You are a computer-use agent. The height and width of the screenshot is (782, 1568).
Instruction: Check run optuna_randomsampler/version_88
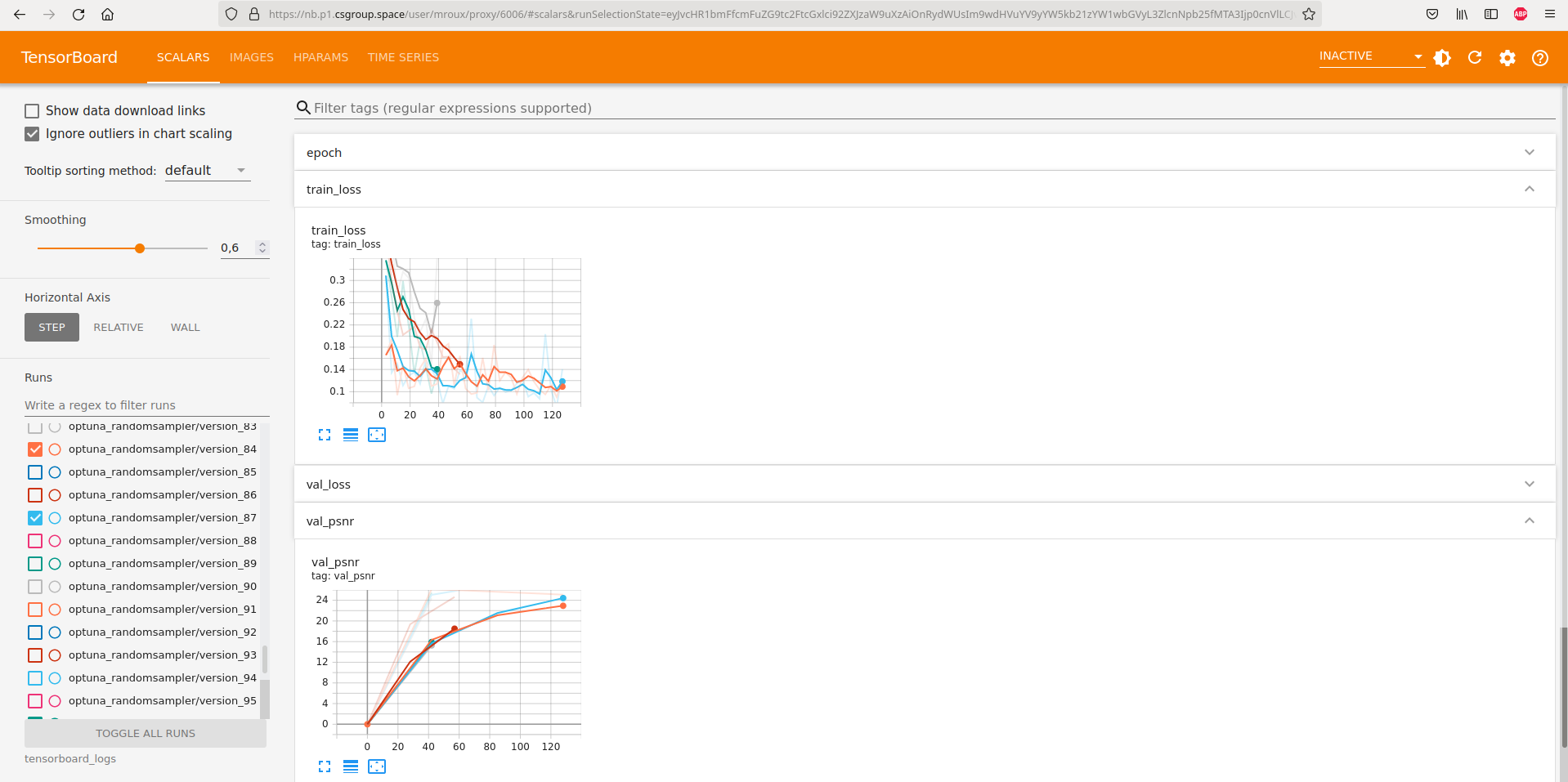35,541
